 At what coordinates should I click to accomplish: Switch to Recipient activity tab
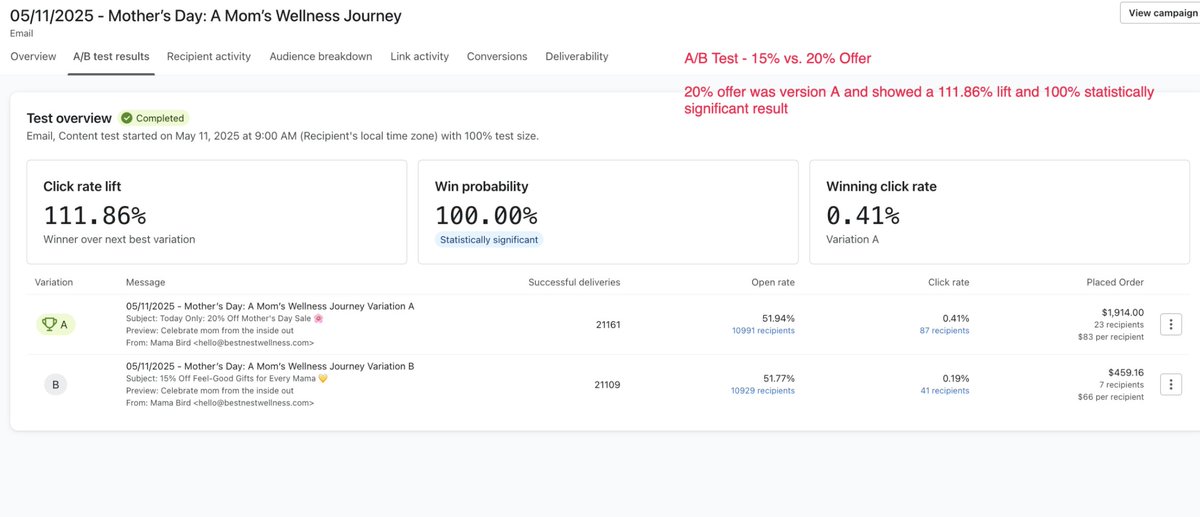209,57
